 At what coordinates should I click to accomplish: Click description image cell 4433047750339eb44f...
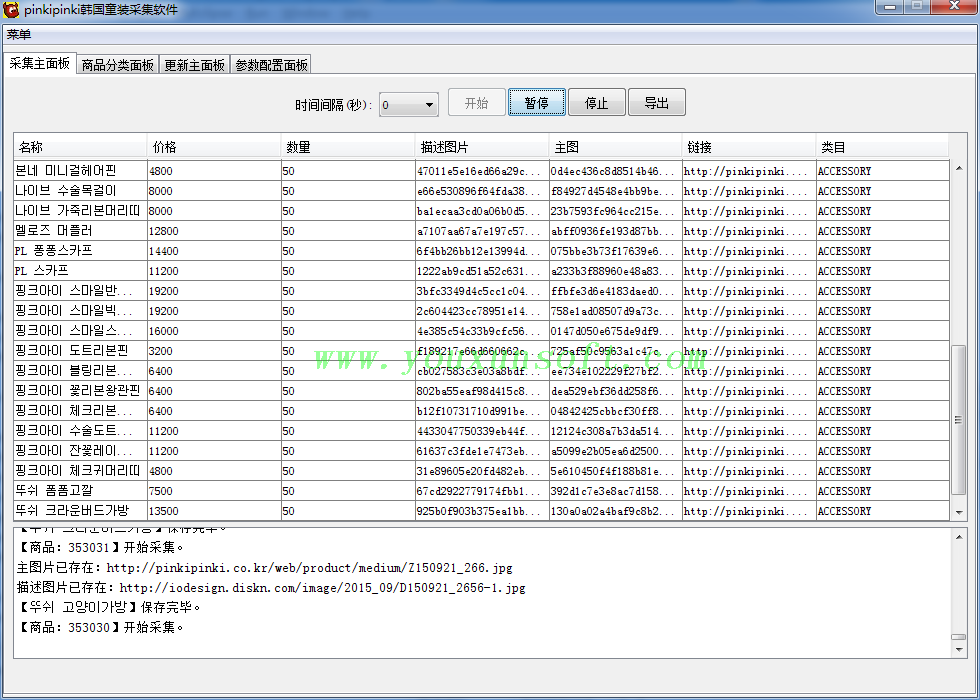482,431
